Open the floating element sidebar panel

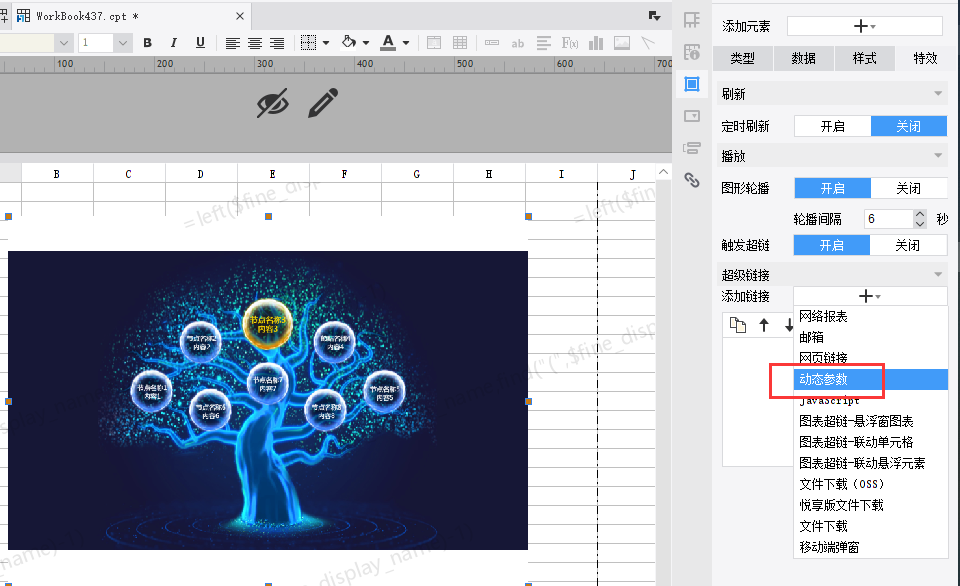[x=692, y=84]
